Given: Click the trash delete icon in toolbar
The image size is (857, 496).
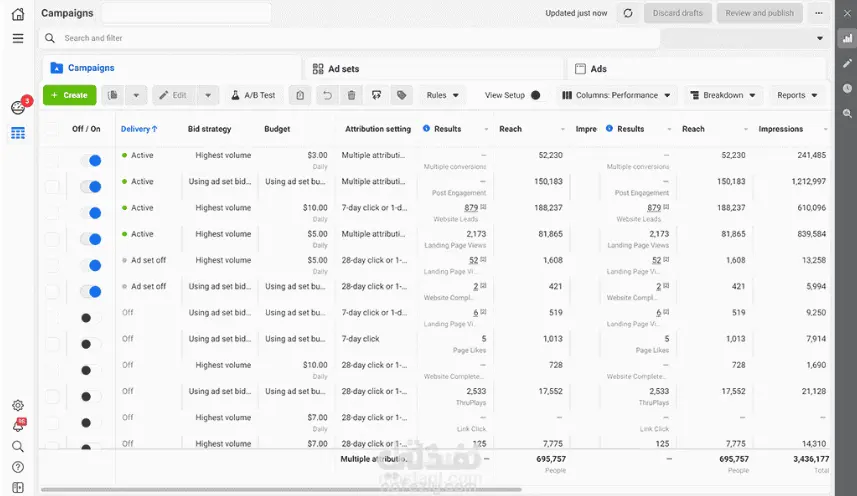Looking at the screenshot, I should tap(351, 95).
